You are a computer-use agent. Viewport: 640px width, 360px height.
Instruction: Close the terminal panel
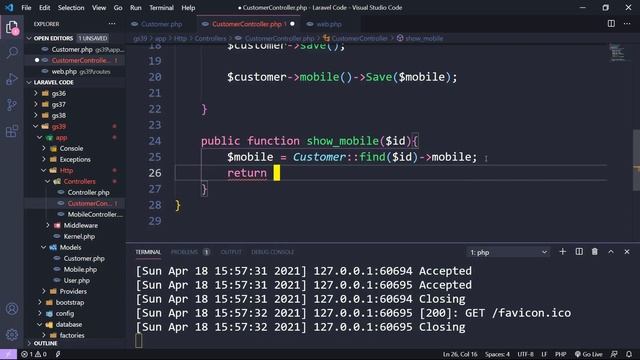pos(627,252)
